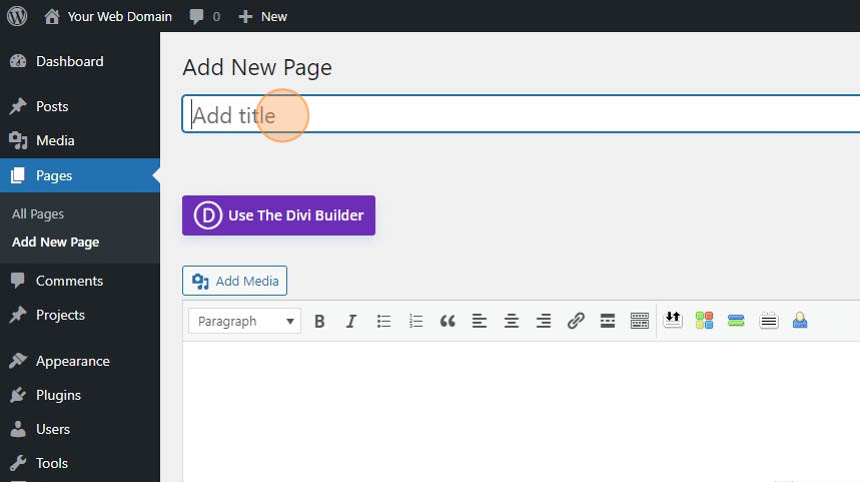Click the Users person icon
This screenshot has height=482, width=860.
tap(18, 429)
